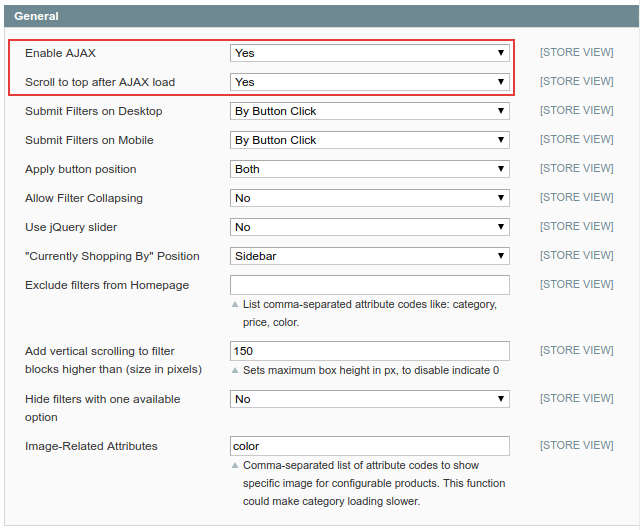This screenshot has width=644, height=530.
Task: Expand Submit Filters on Mobile dropdown
Action: [369, 140]
